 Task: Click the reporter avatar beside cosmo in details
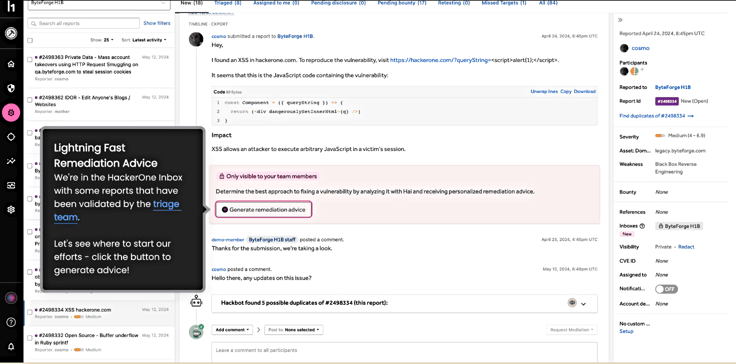pos(624,48)
